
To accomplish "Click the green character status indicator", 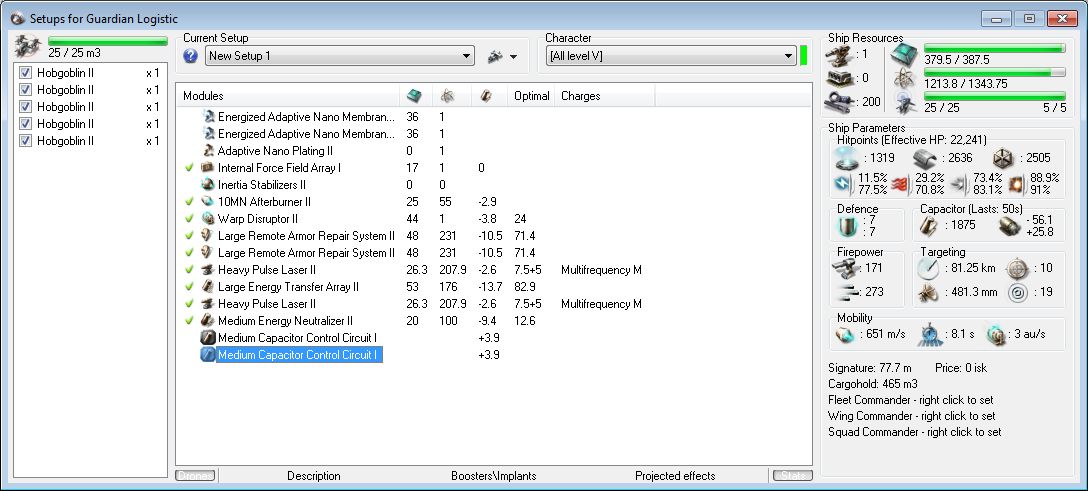I will coord(804,56).
